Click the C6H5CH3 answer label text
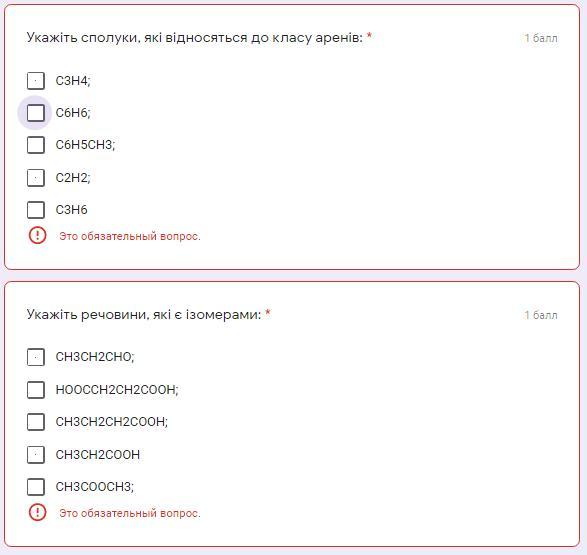The image size is (587, 555). point(85,145)
